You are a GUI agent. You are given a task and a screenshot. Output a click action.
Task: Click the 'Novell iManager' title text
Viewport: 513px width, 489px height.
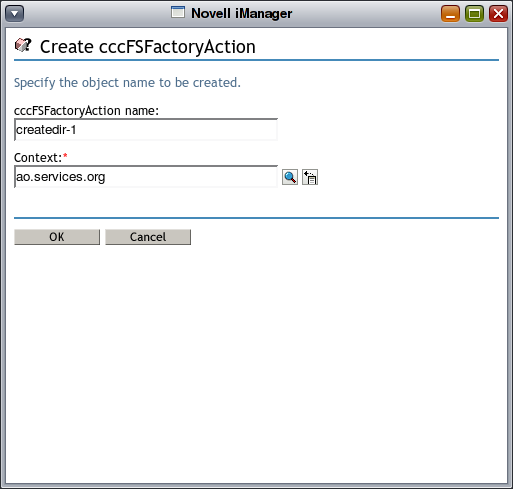point(242,14)
